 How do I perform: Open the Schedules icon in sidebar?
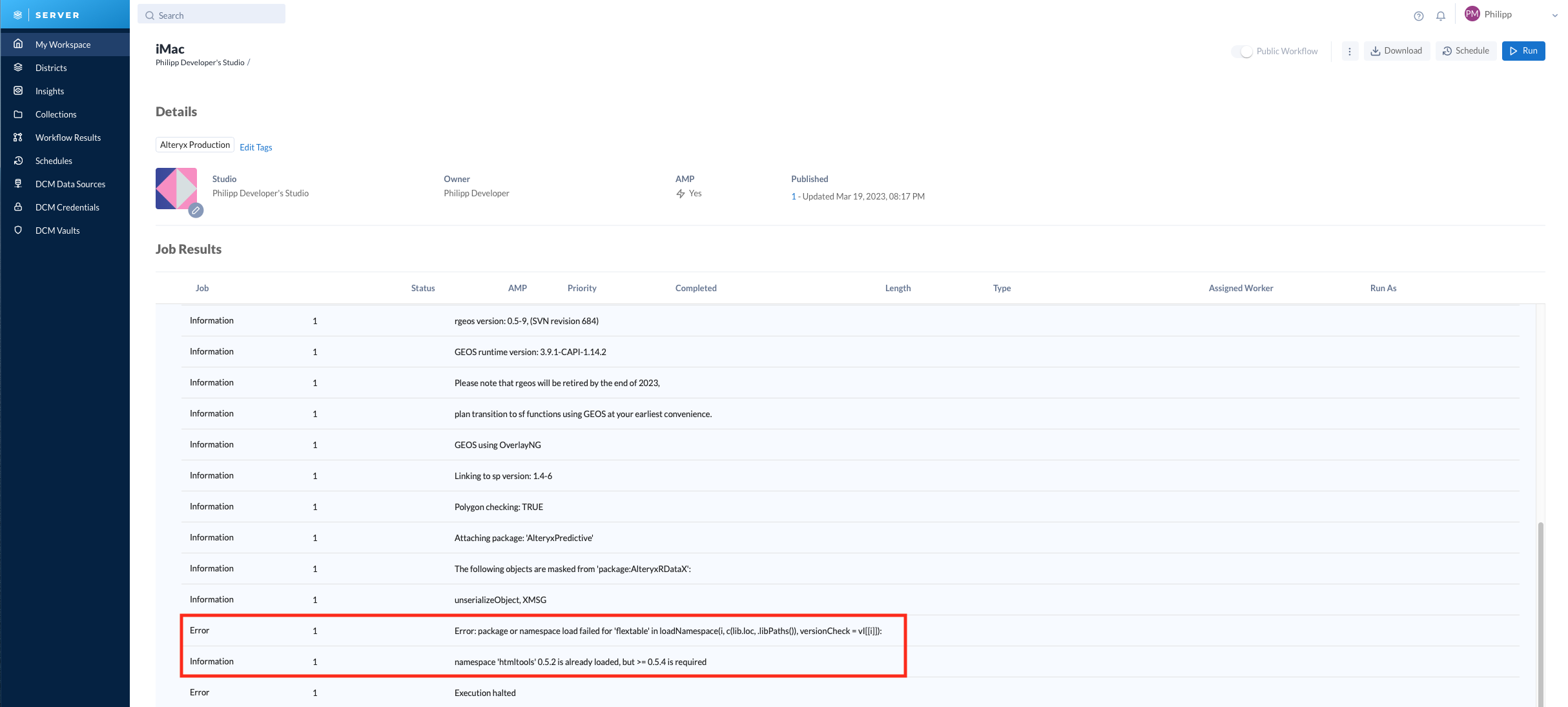pyautogui.click(x=19, y=160)
